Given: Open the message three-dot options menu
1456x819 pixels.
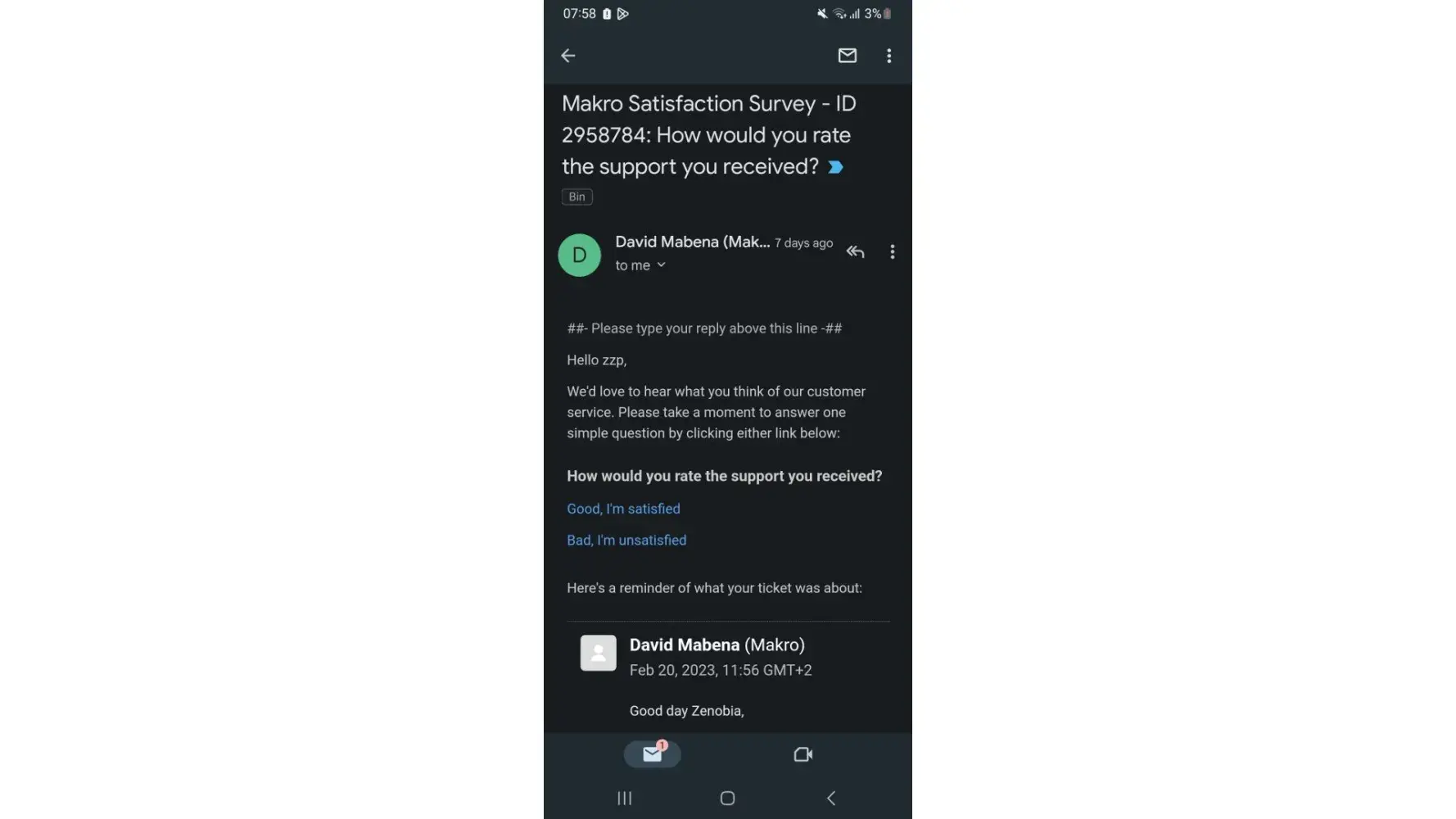Looking at the screenshot, I should (892, 252).
